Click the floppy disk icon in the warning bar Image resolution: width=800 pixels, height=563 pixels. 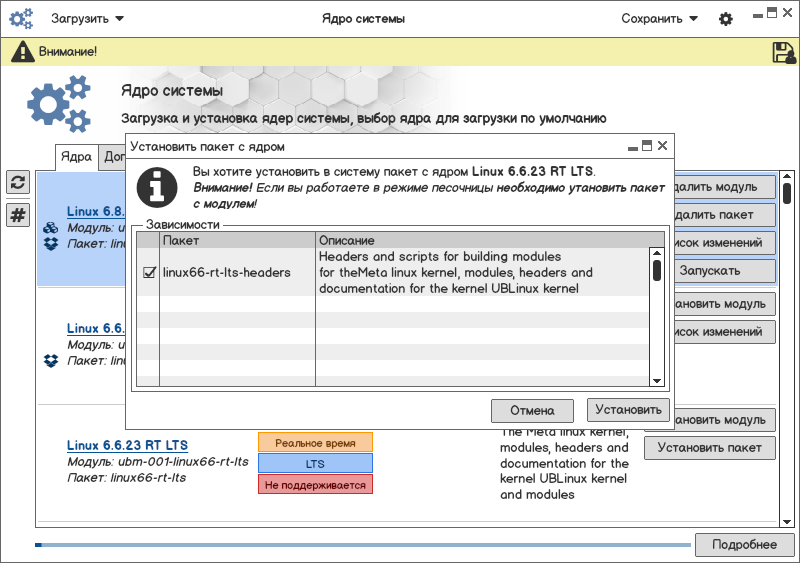pos(784,52)
